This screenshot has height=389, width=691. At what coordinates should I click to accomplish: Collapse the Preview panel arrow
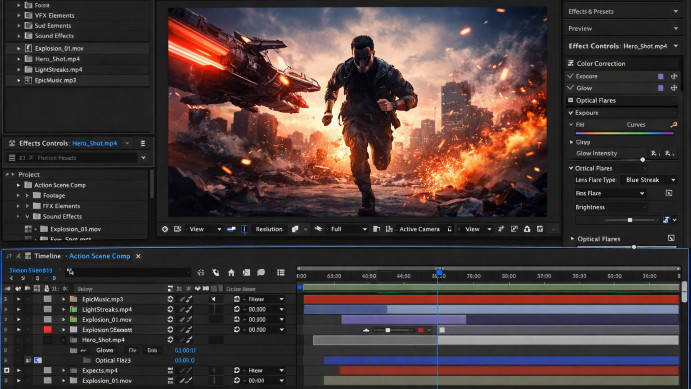676,28
